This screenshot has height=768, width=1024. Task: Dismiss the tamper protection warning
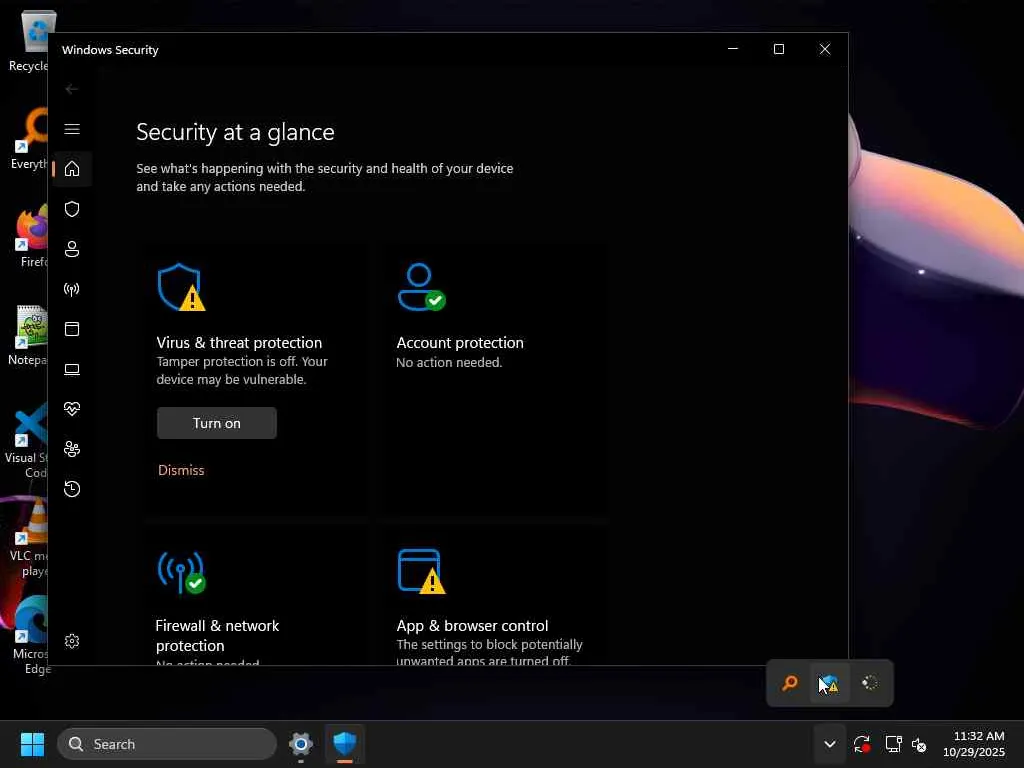coord(181,470)
